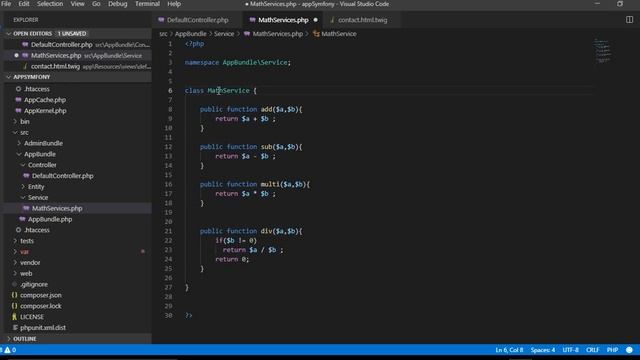Click the split editor icon
This screenshot has height=360, width=640.
[629, 20]
